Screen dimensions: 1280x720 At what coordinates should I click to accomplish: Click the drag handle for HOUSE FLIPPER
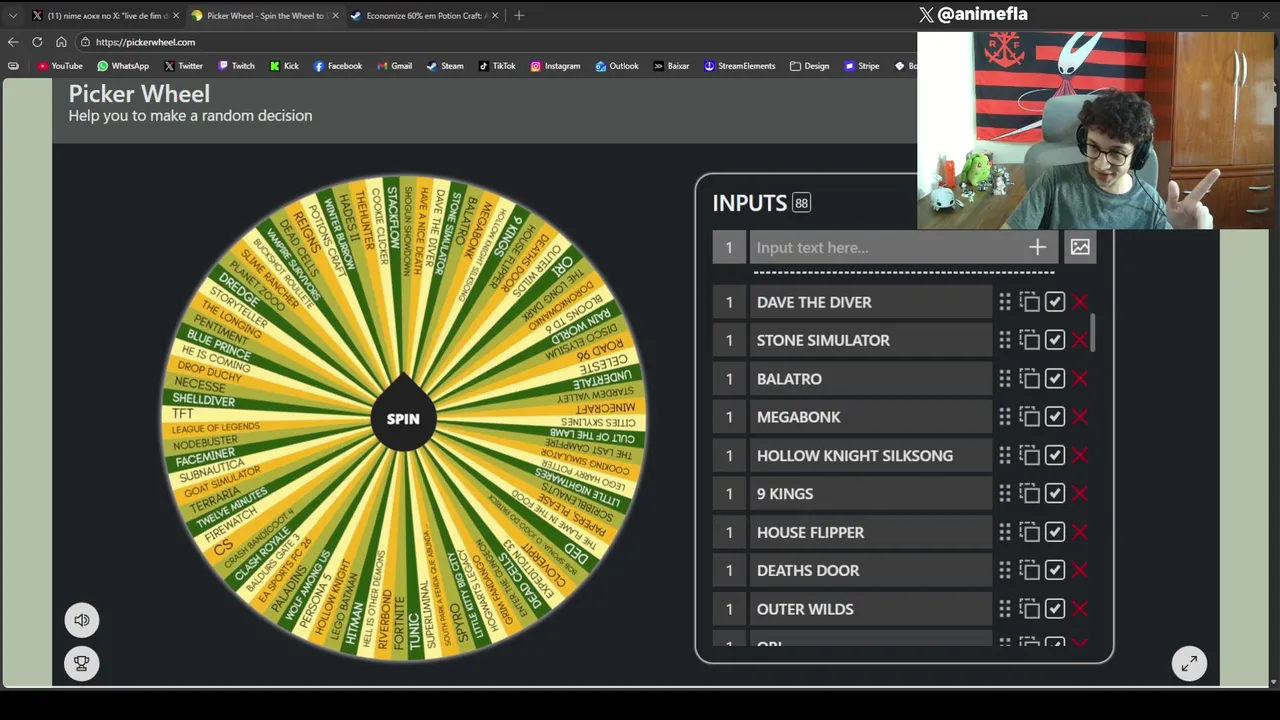click(x=1005, y=533)
